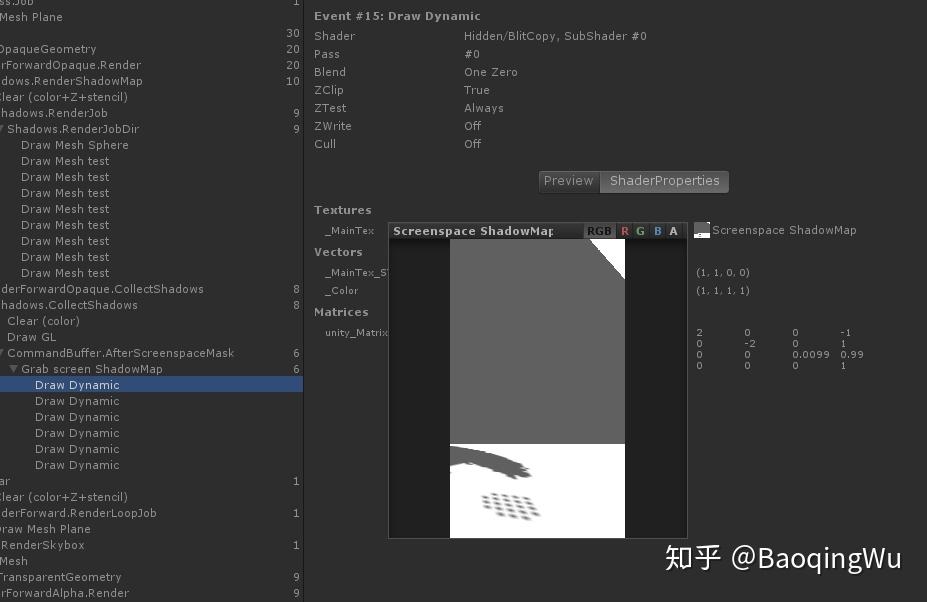The width and height of the screenshot is (927, 602).
Task: Switch to the ShaderProperties tab
Action: (x=664, y=181)
